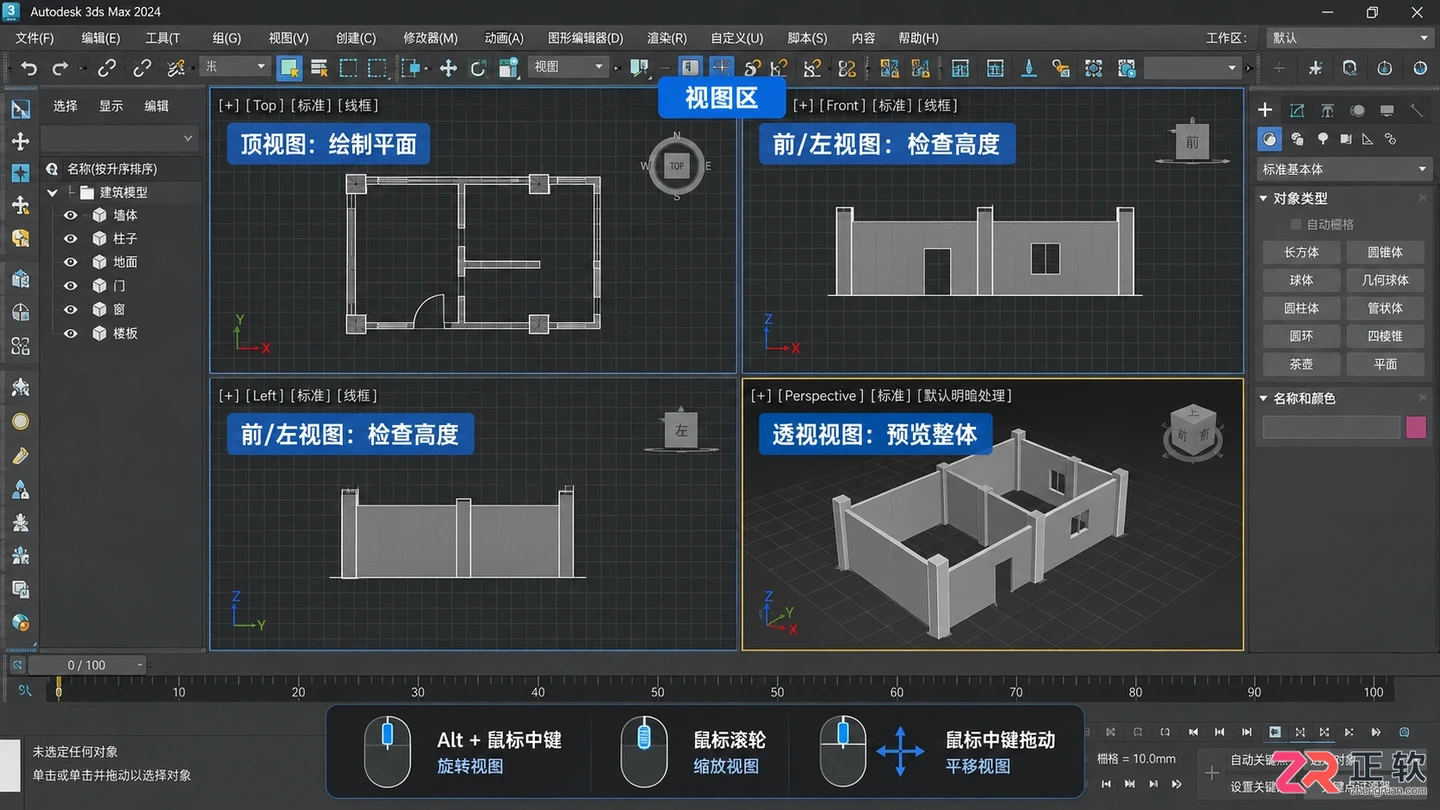Open the pink object color swatch
The height and width of the screenshot is (810, 1440).
[1416, 427]
